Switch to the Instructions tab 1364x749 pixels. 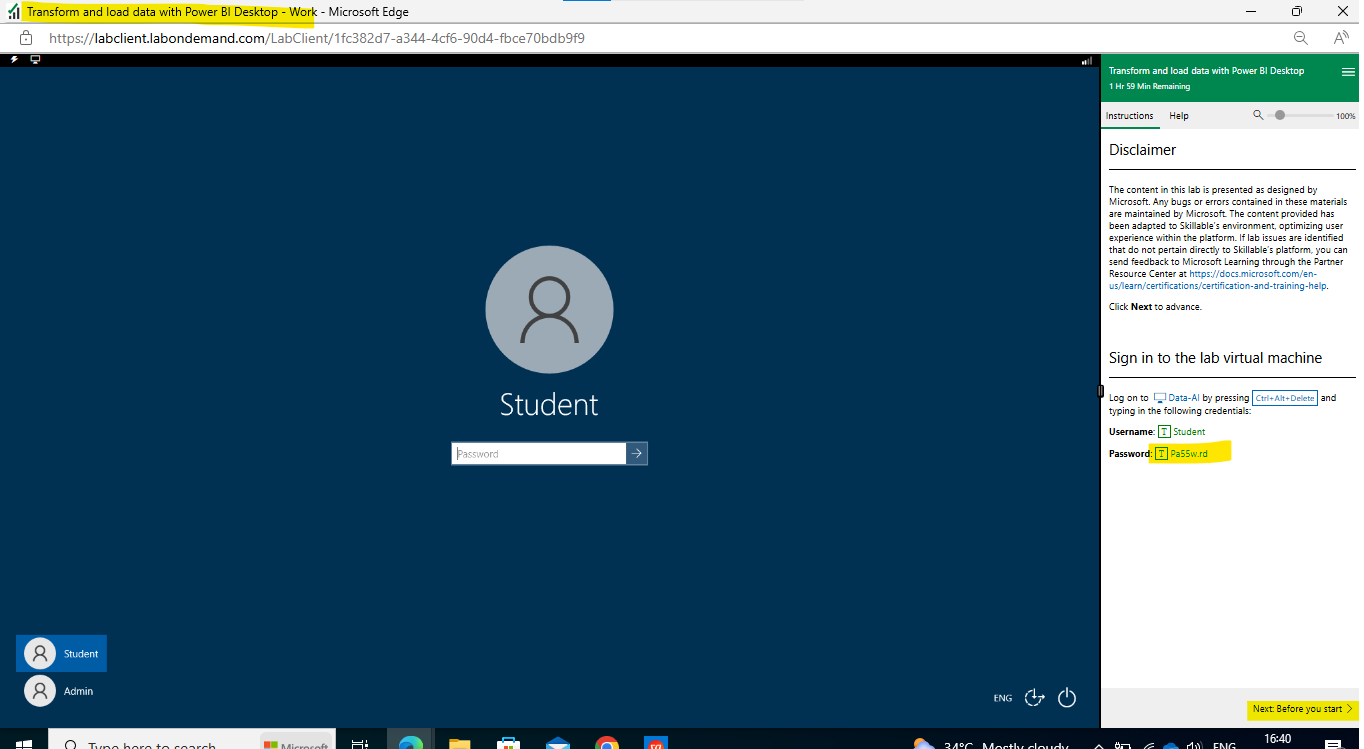tap(1129, 116)
